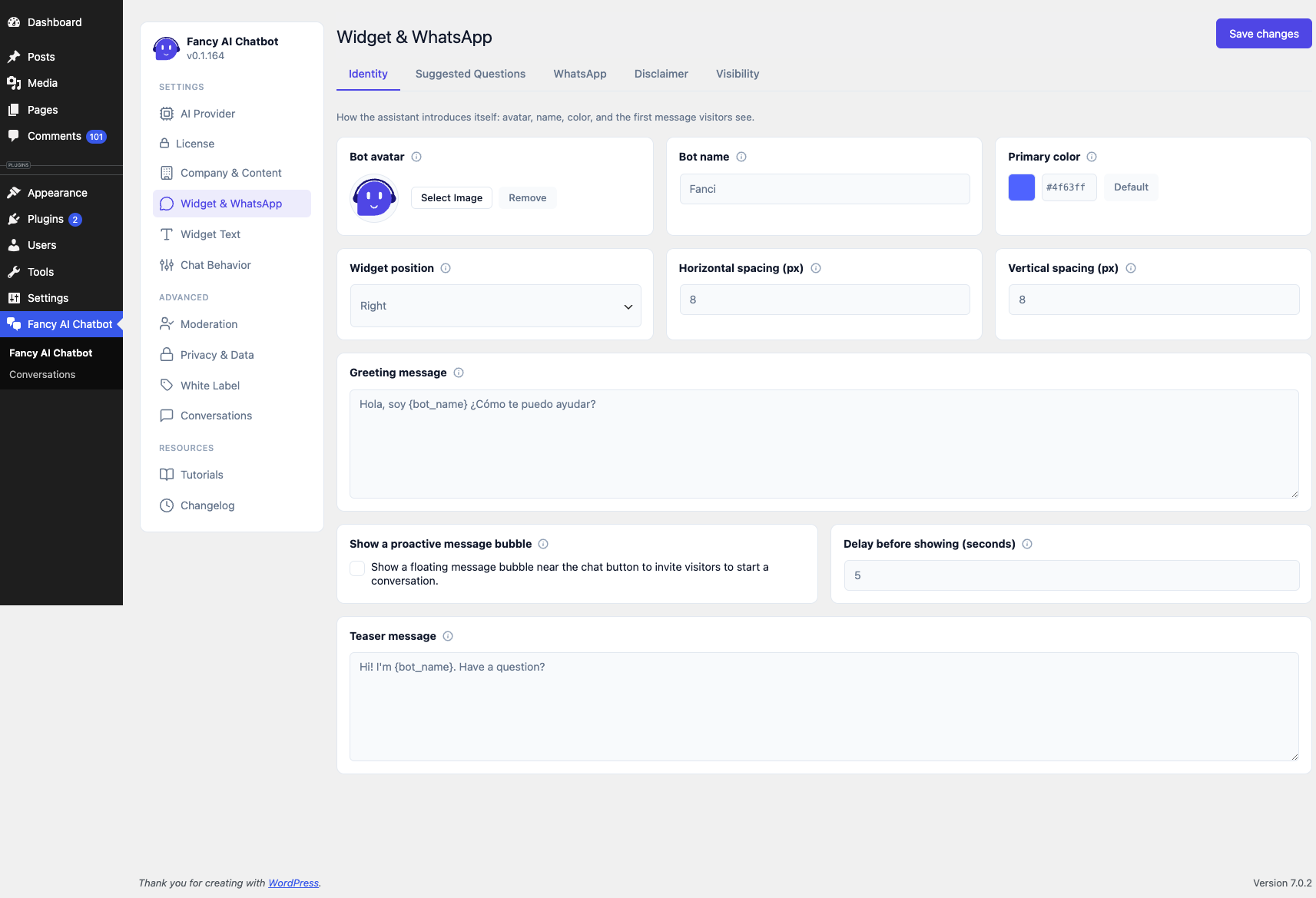This screenshot has width=1316, height=898.
Task: Click Delay before showing seconds field
Action: coord(1072,575)
